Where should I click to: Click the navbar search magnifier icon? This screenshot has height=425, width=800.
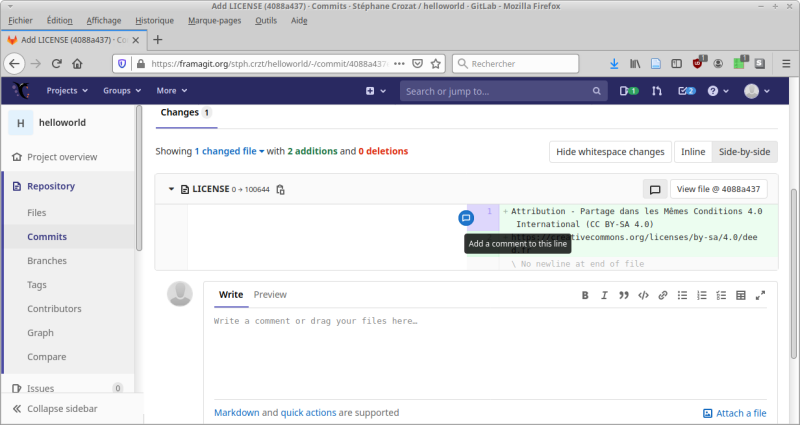[596, 91]
